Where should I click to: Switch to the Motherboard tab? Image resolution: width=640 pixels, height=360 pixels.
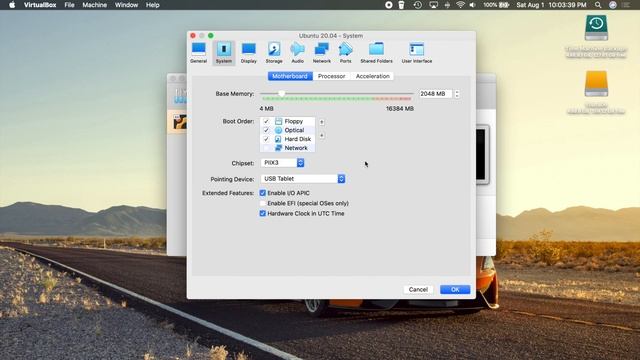[290, 76]
